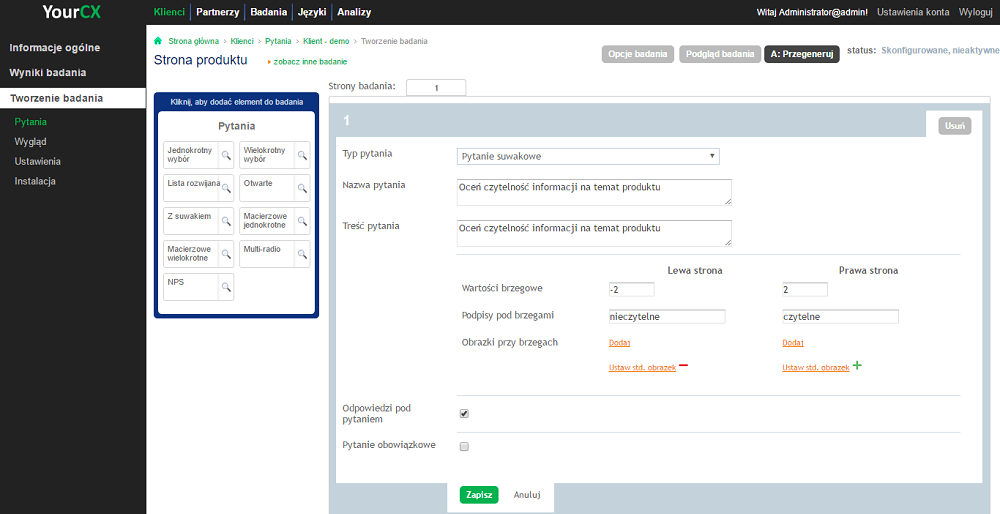Open the Języki top menu
Image resolution: width=1000 pixels, height=514 pixels.
click(x=312, y=12)
